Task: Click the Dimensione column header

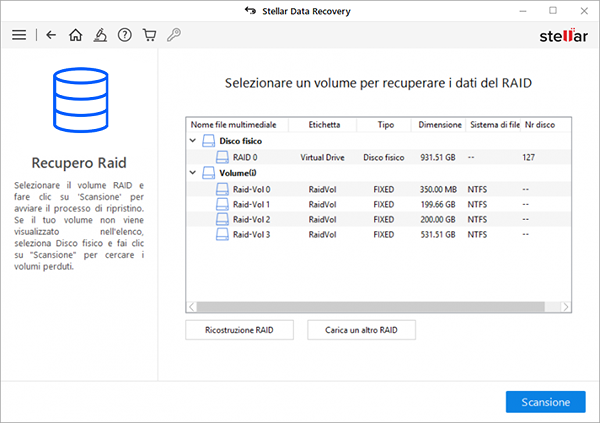Action: [x=439, y=125]
